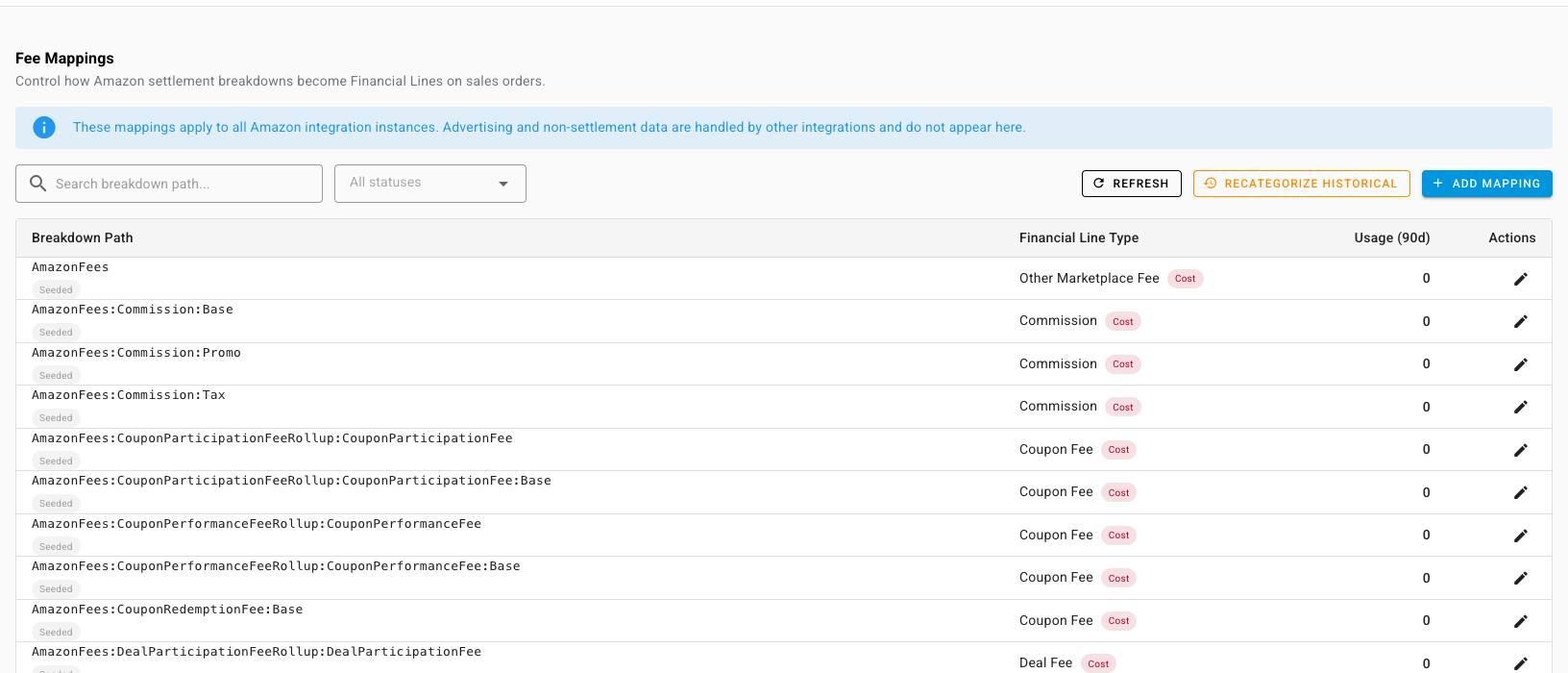The image size is (1568, 673).
Task: Click the Other Marketplace Fee label
Action: [x=1090, y=278]
